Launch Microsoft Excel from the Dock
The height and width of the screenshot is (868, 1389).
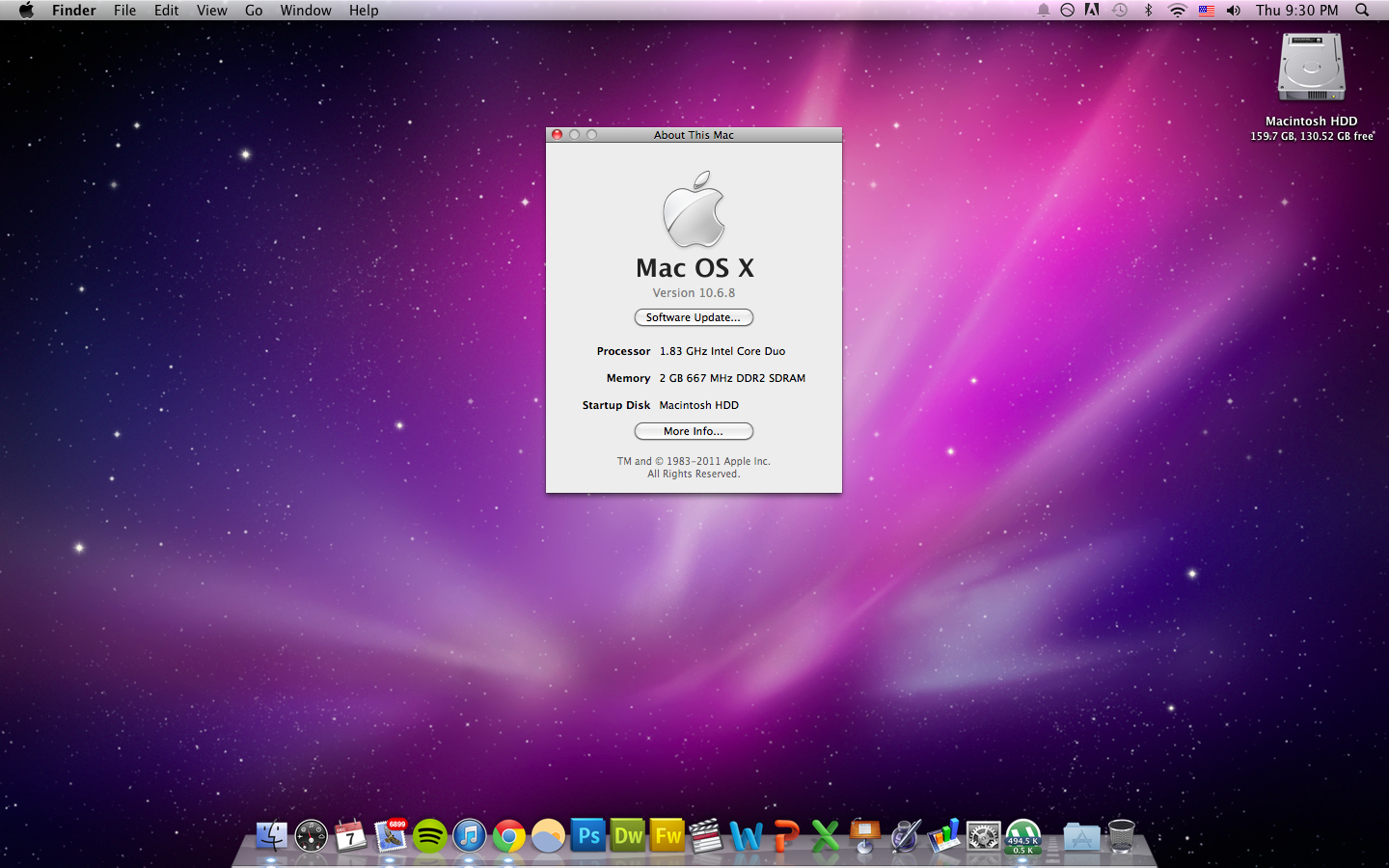click(826, 835)
